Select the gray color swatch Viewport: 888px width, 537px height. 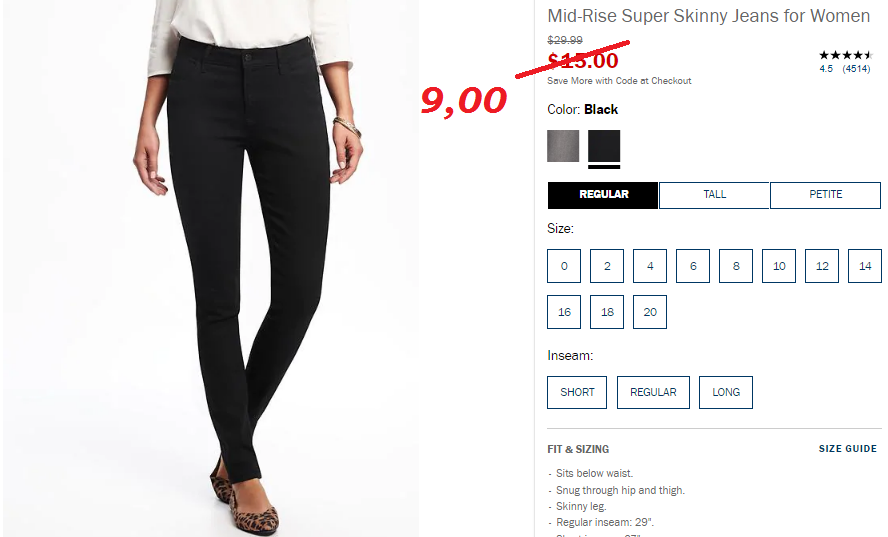pyautogui.click(x=563, y=146)
